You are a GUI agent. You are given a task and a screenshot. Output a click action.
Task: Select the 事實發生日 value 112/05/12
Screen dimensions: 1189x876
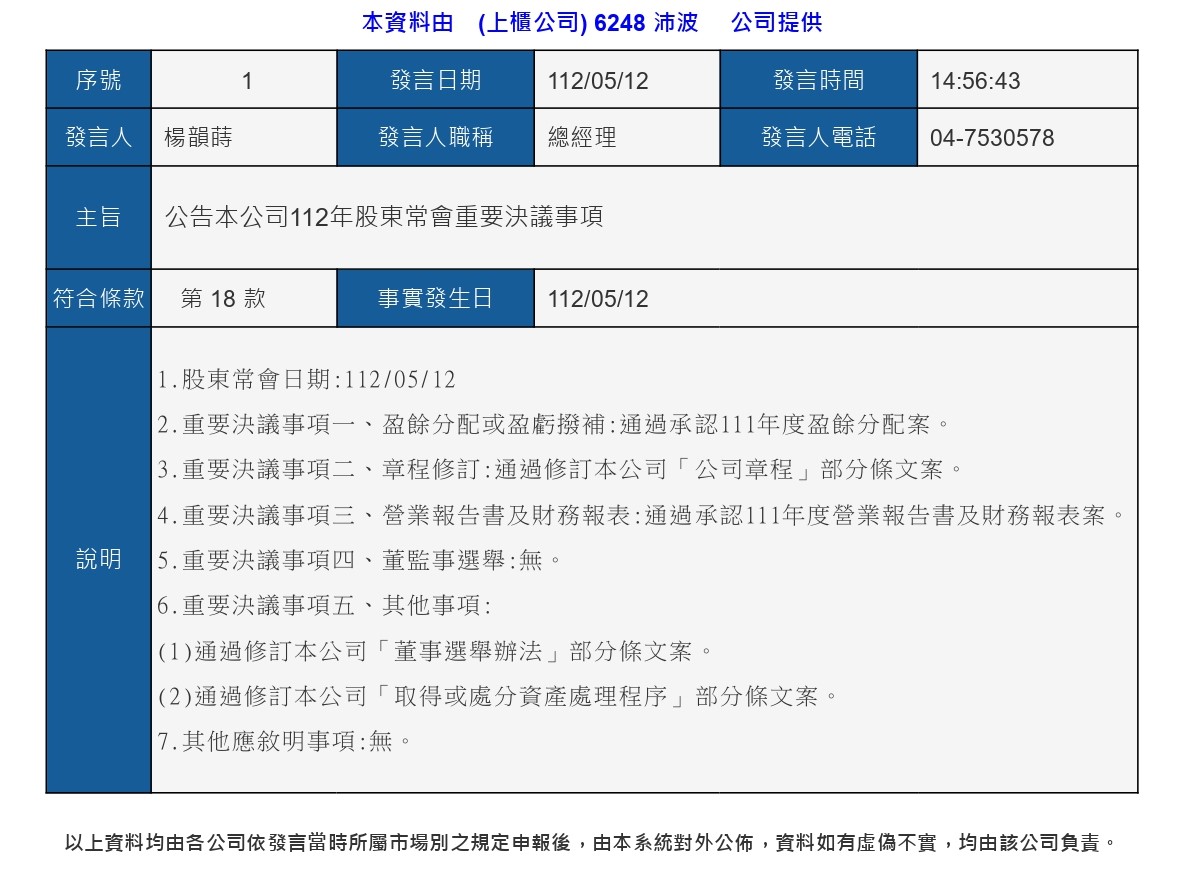(x=598, y=299)
